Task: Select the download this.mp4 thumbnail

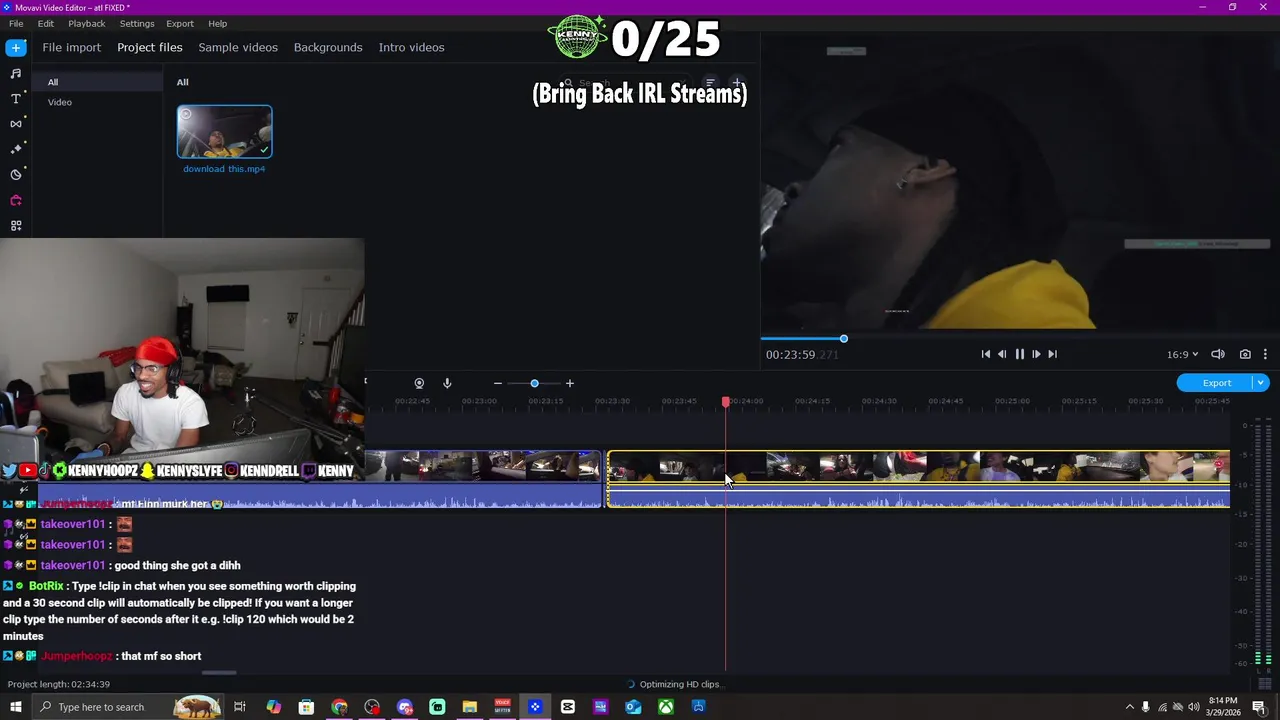Action: [225, 131]
